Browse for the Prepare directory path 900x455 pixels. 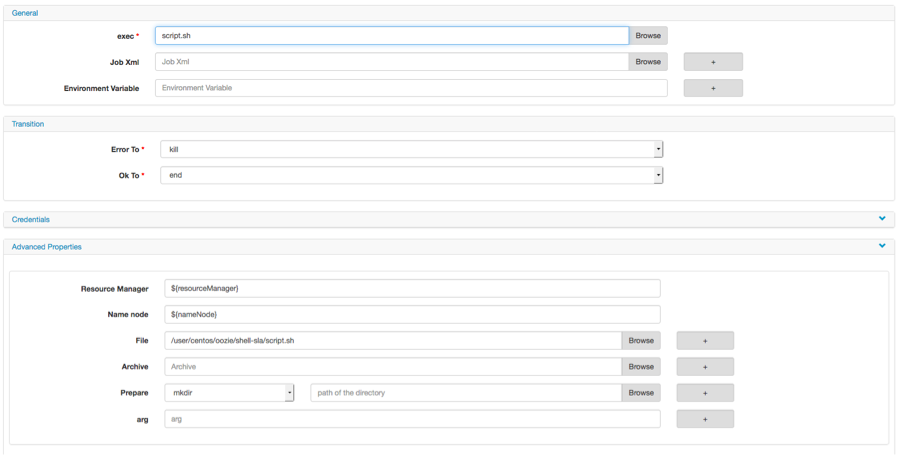click(x=641, y=393)
